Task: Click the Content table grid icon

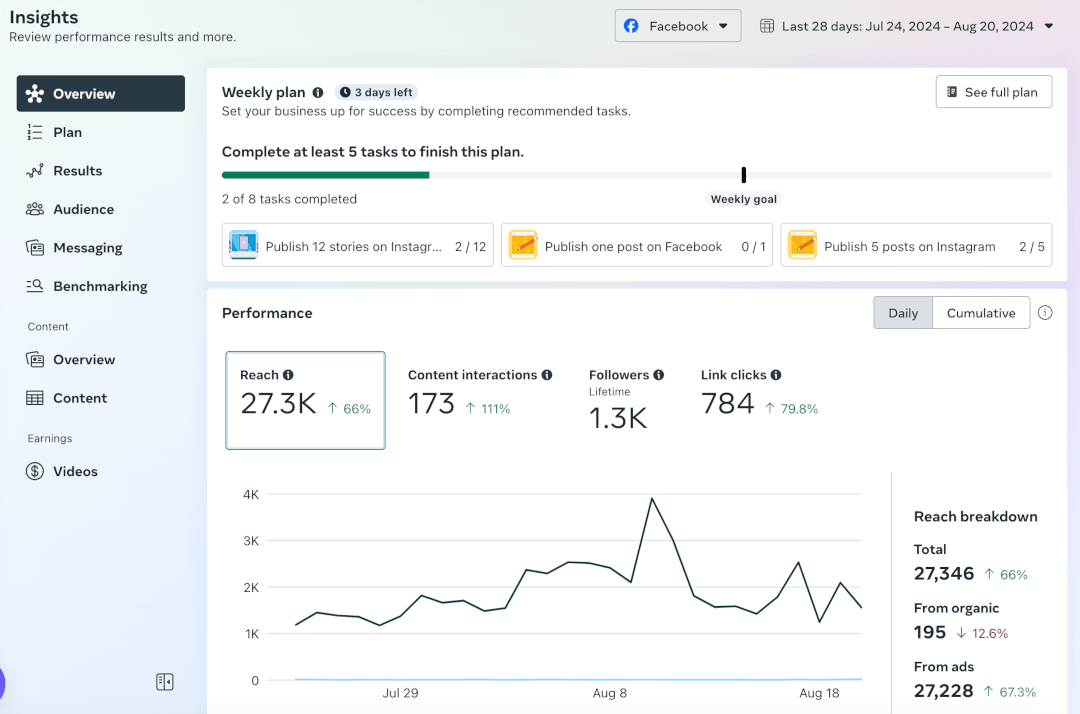Action: 34,398
